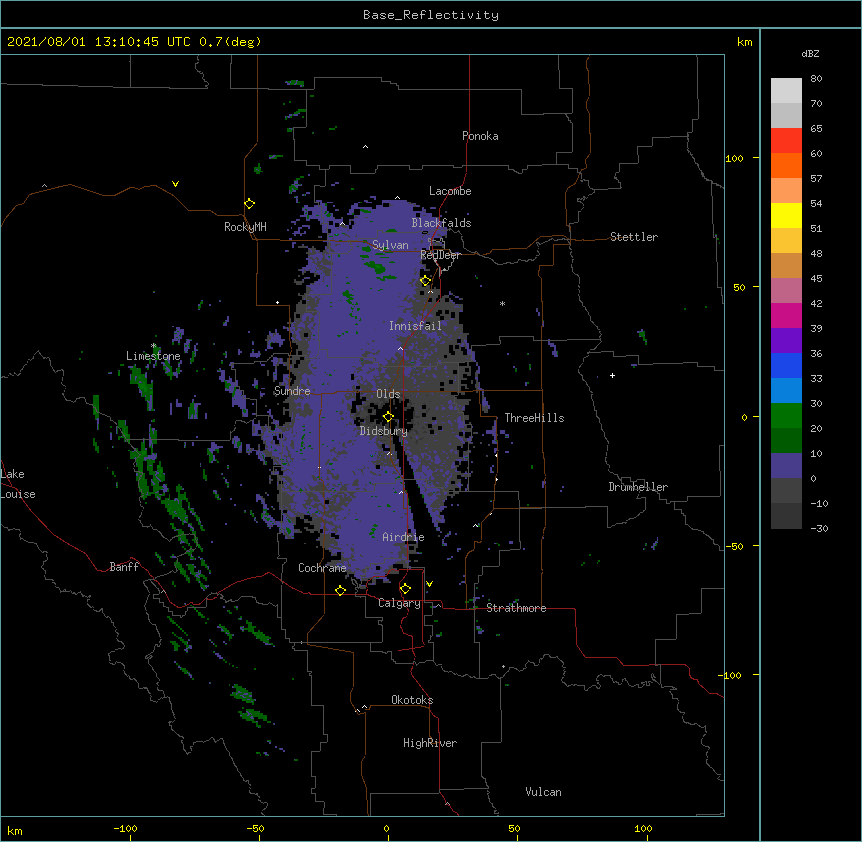Screen dimensions: 862x842
Task: Click the Drumheller city label
Action: click(x=638, y=487)
